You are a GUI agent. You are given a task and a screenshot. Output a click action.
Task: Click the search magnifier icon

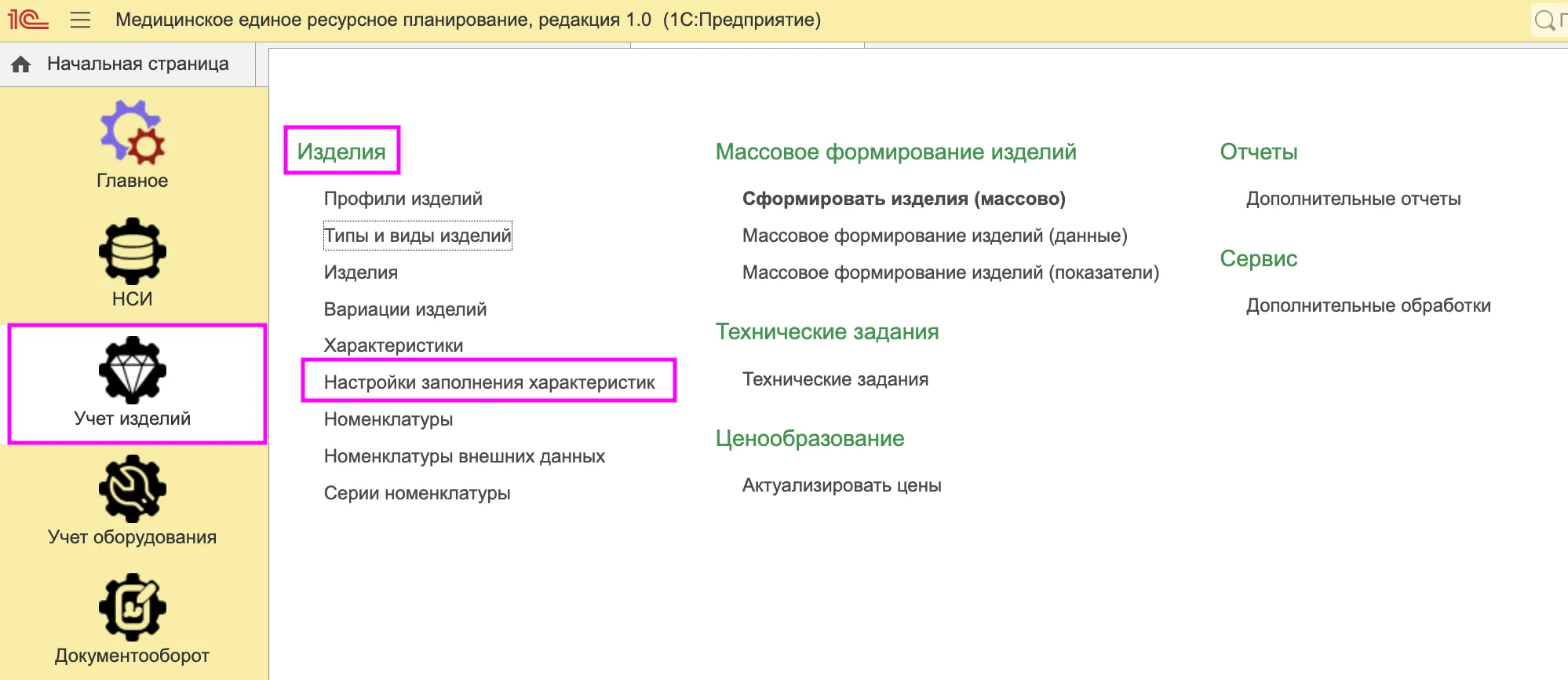click(1544, 20)
